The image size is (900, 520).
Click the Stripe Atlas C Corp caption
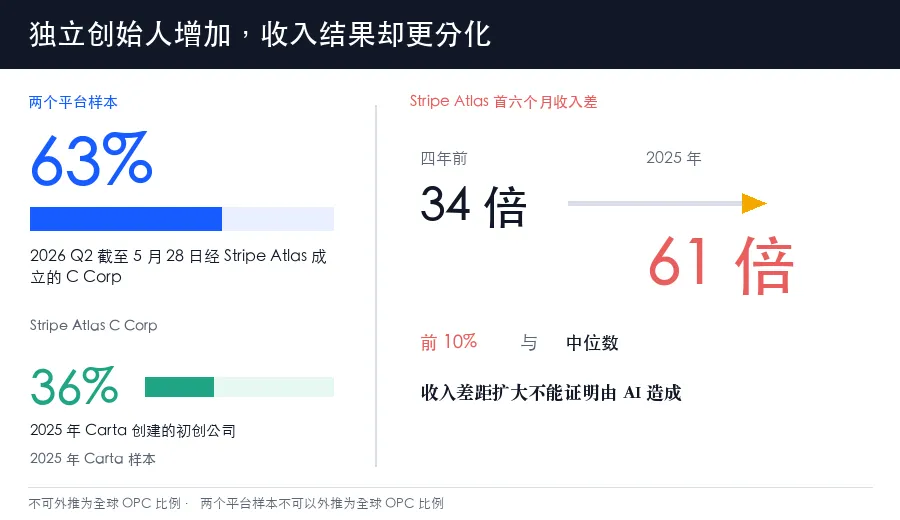point(94,325)
